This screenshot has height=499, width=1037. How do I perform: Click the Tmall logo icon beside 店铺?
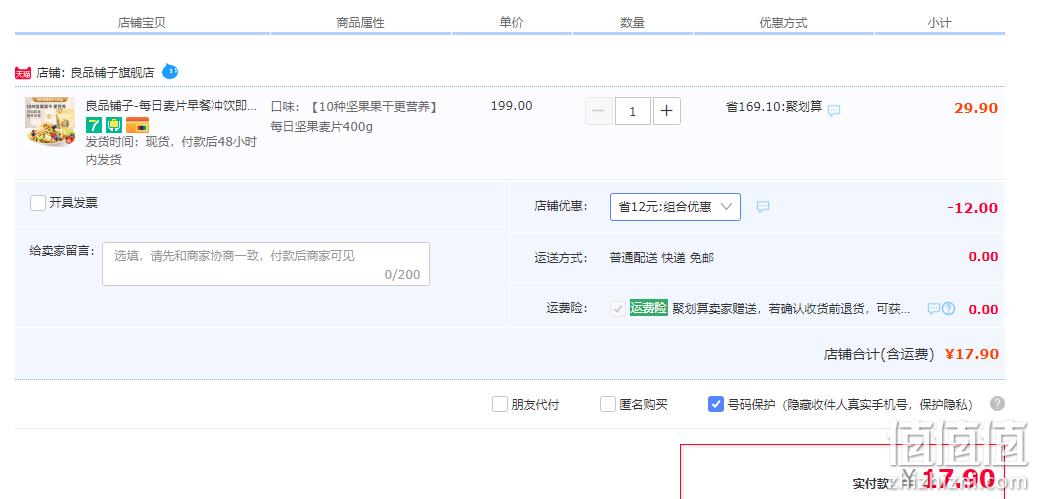coord(22,73)
